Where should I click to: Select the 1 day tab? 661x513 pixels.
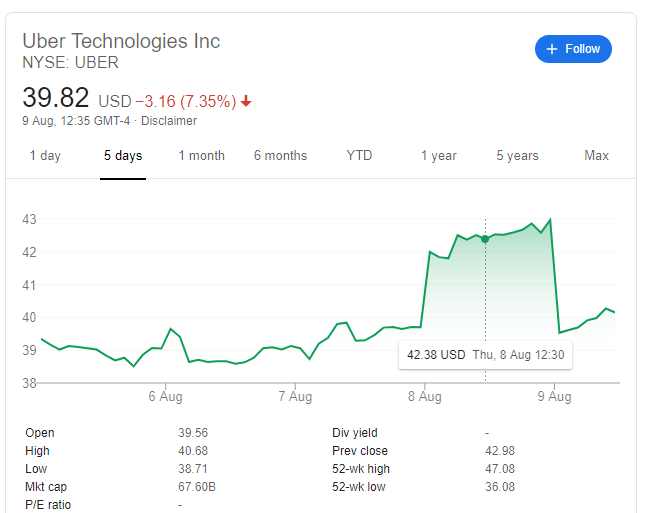[45, 156]
